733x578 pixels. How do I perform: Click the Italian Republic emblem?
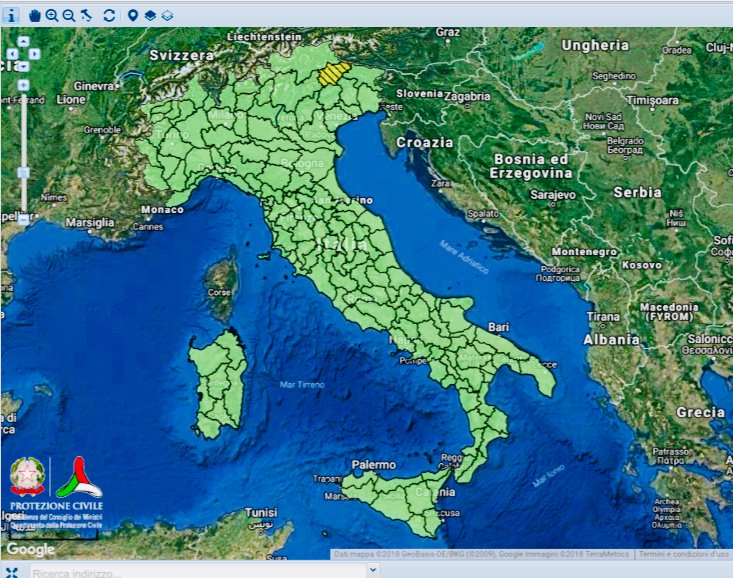(28, 476)
